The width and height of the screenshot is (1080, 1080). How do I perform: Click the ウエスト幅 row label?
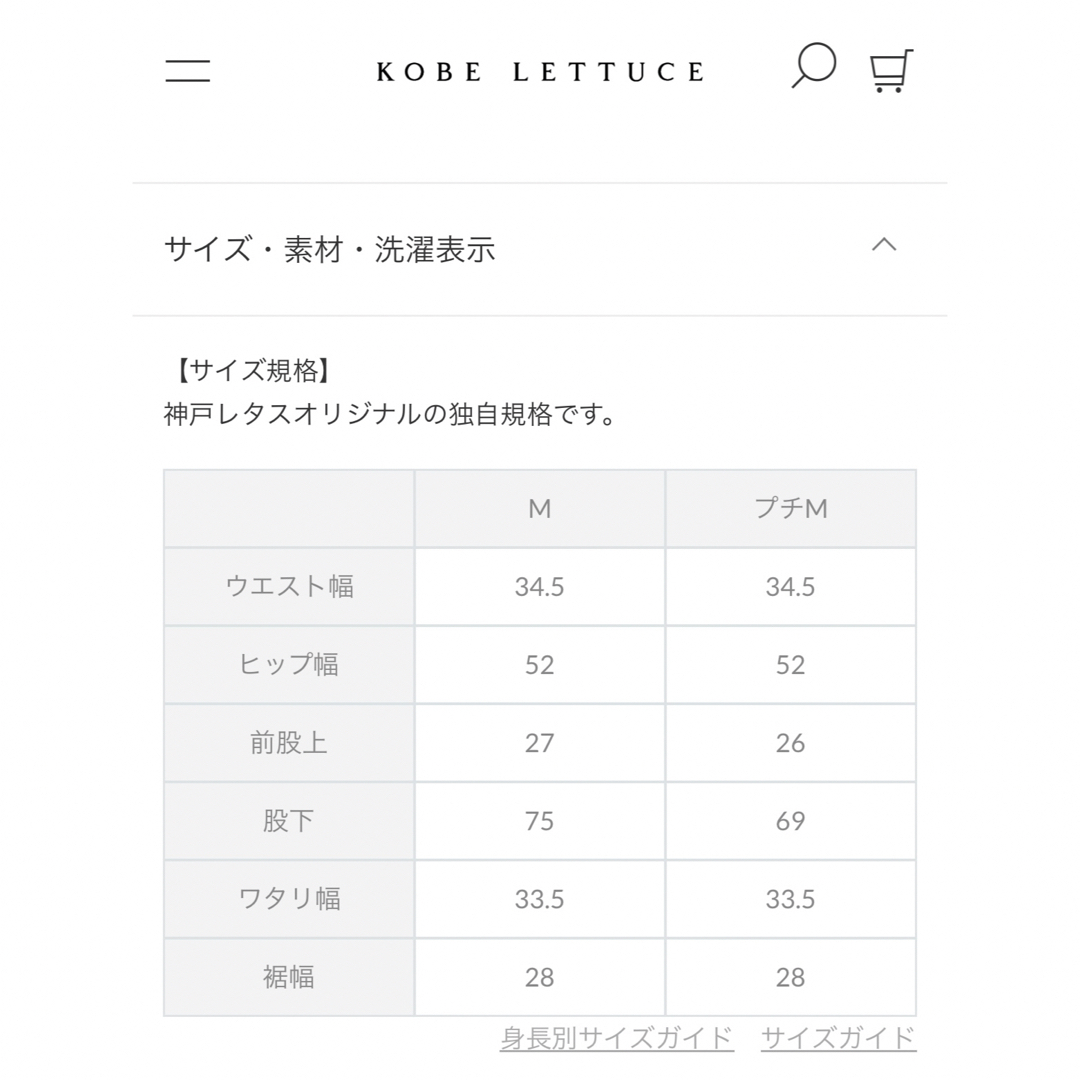[289, 587]
